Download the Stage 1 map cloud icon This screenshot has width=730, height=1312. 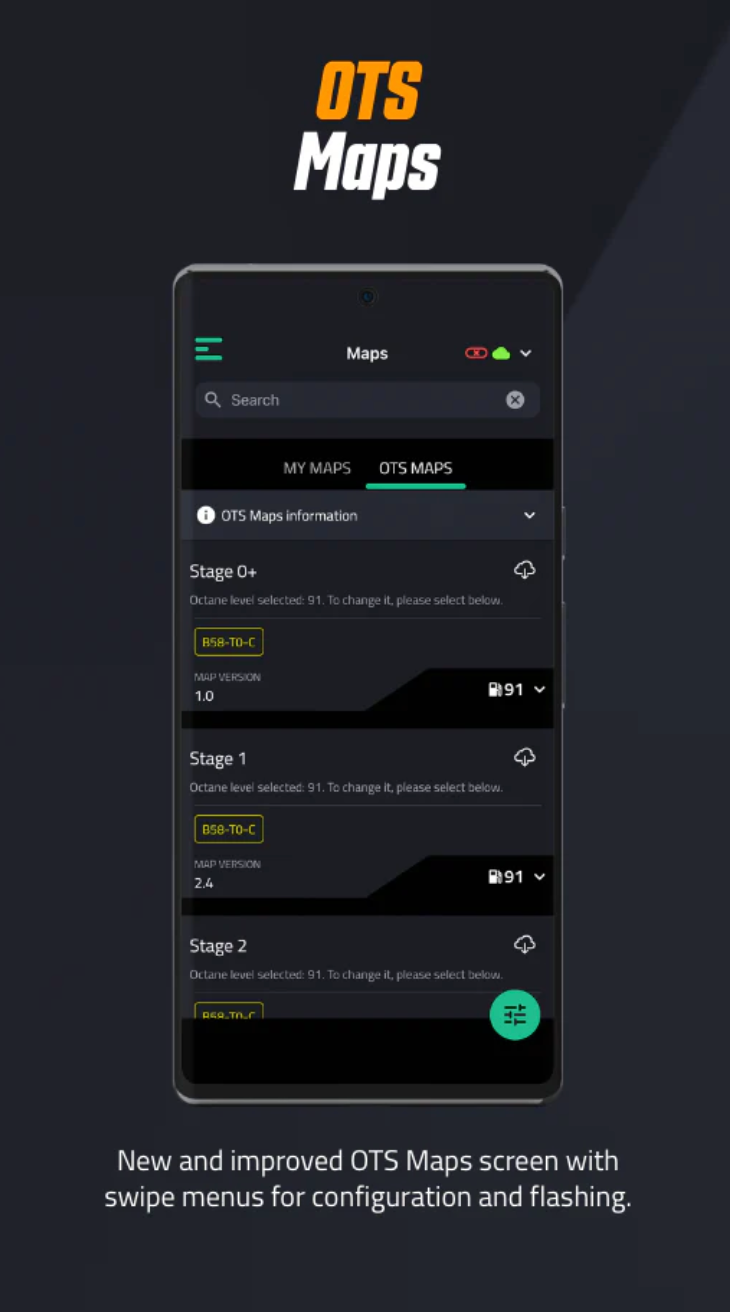click(525, 757)
